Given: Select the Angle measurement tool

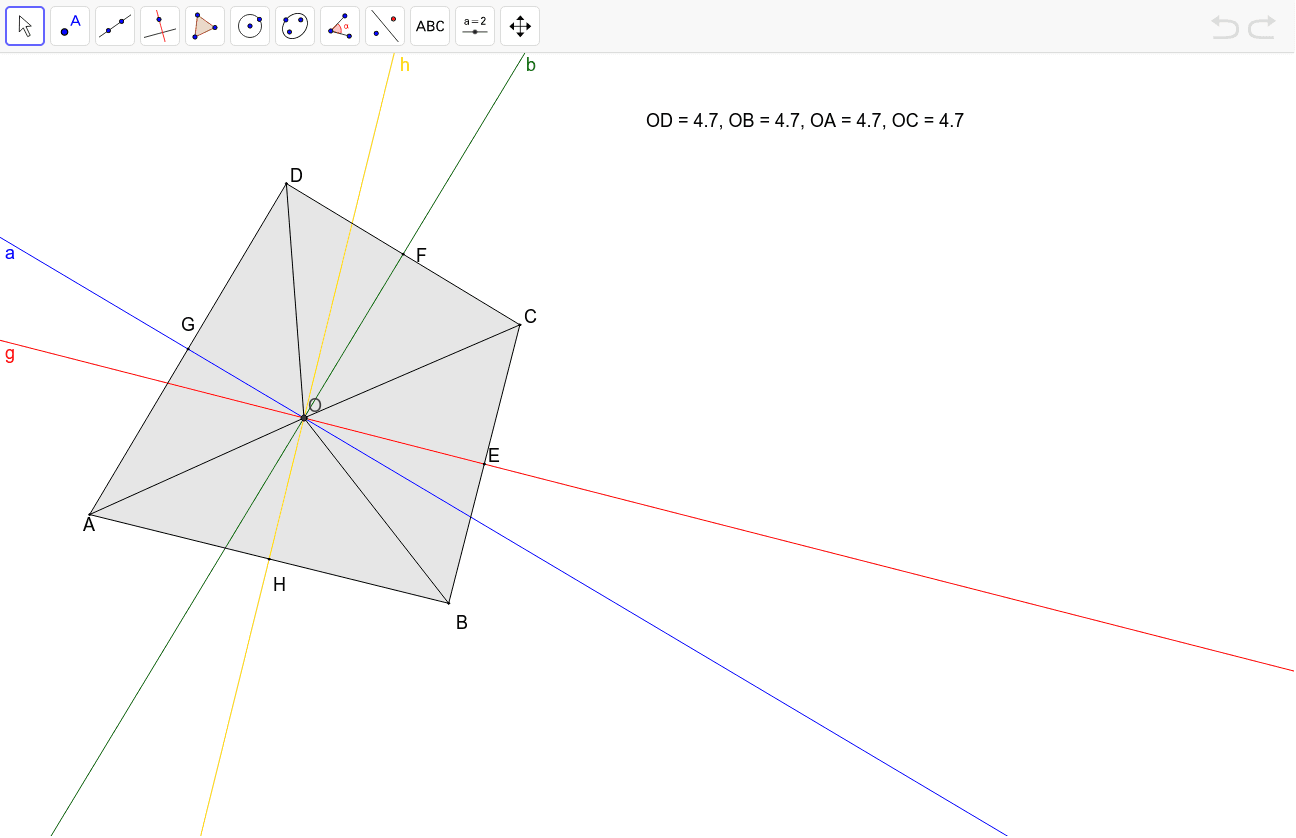Looking at the screenshot, I should (x=340, y=26).
